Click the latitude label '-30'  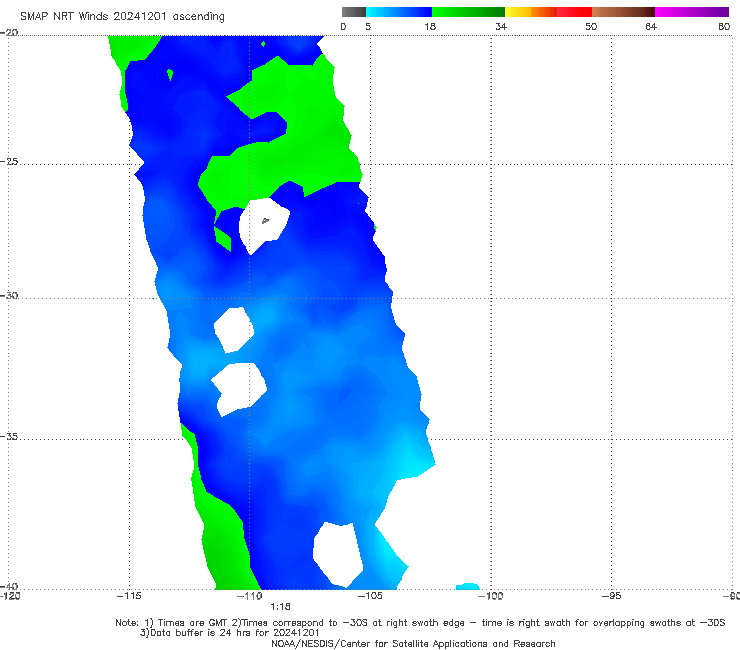[9, 295]
